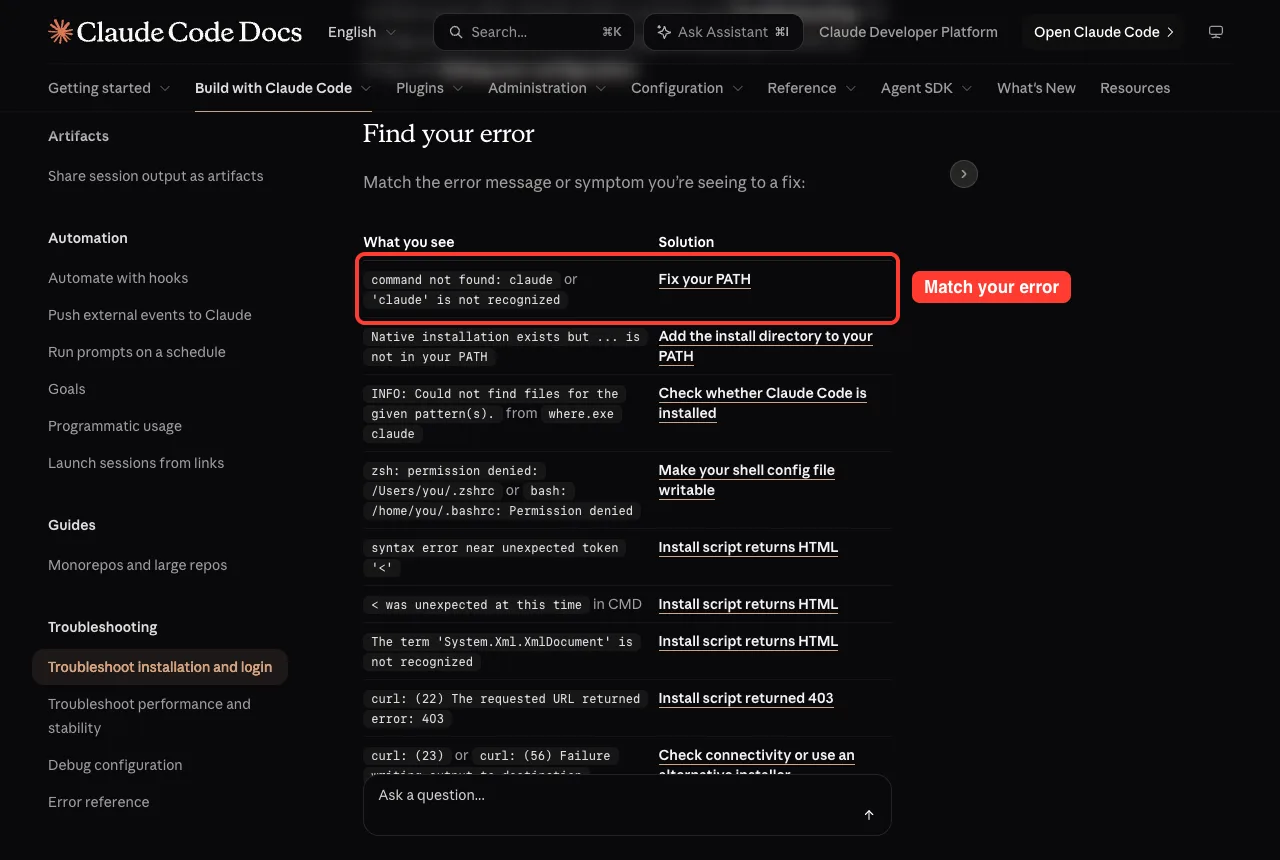Screen dimensions: 1280x860
Task: Focus the Search docs field
Action: coord(535,32)
